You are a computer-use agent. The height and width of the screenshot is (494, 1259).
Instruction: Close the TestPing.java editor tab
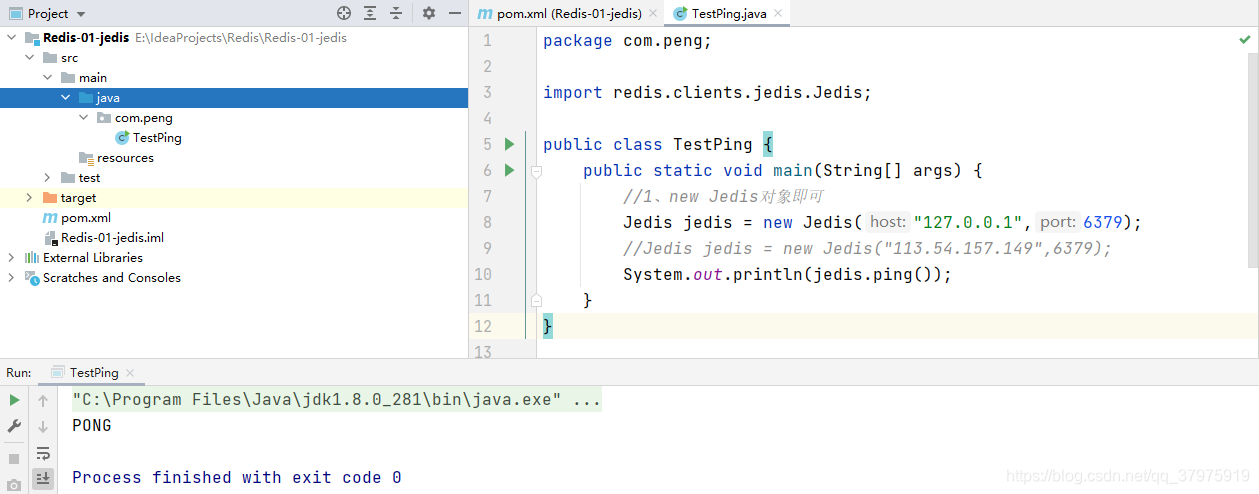pyautogui.click(x=777, y=14)
